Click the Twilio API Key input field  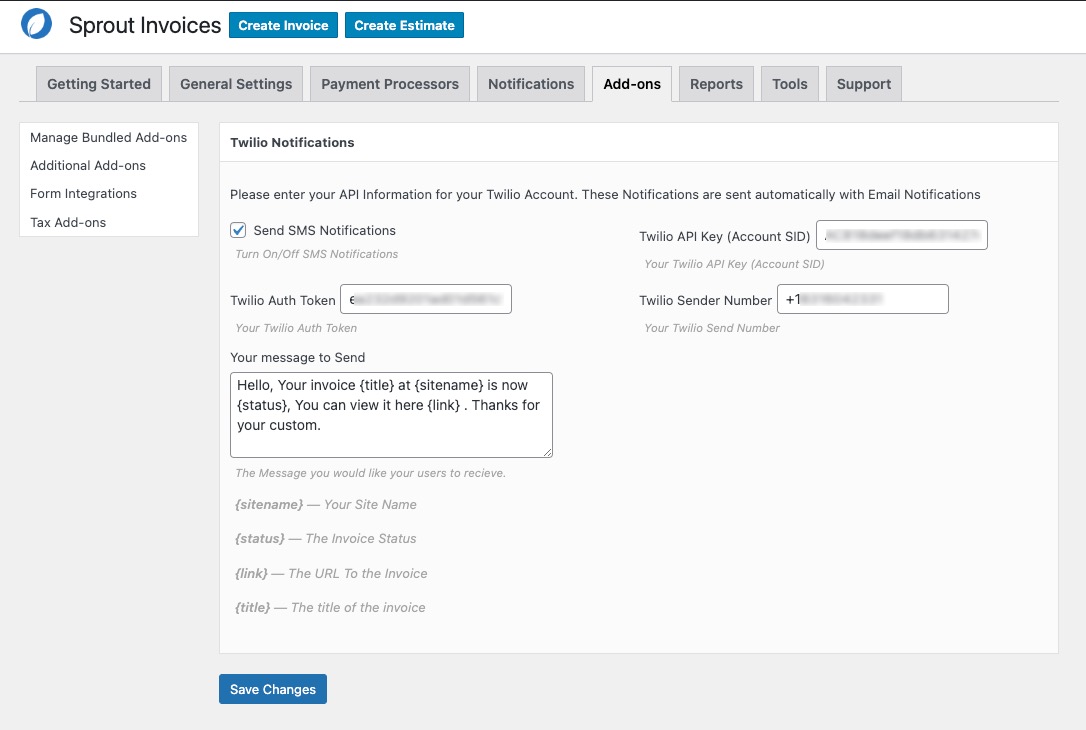tap(901, 236)
